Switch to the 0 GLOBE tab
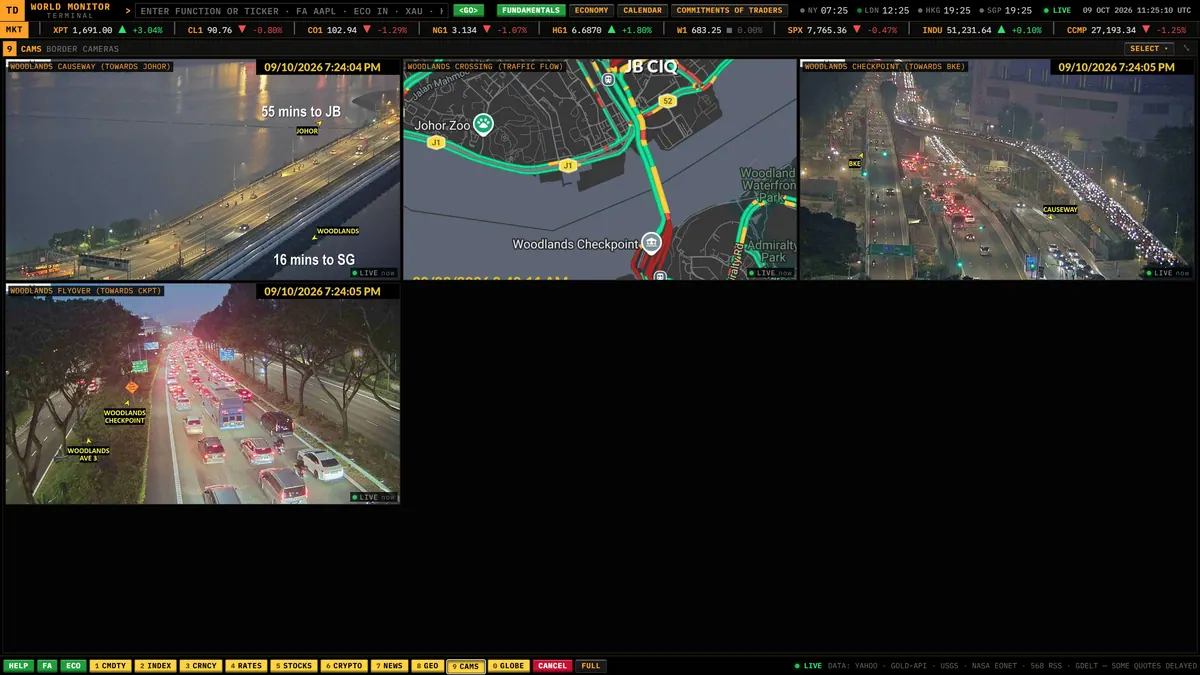The height and width of the screenshot is (675, 1200). [x=509, y=666]
